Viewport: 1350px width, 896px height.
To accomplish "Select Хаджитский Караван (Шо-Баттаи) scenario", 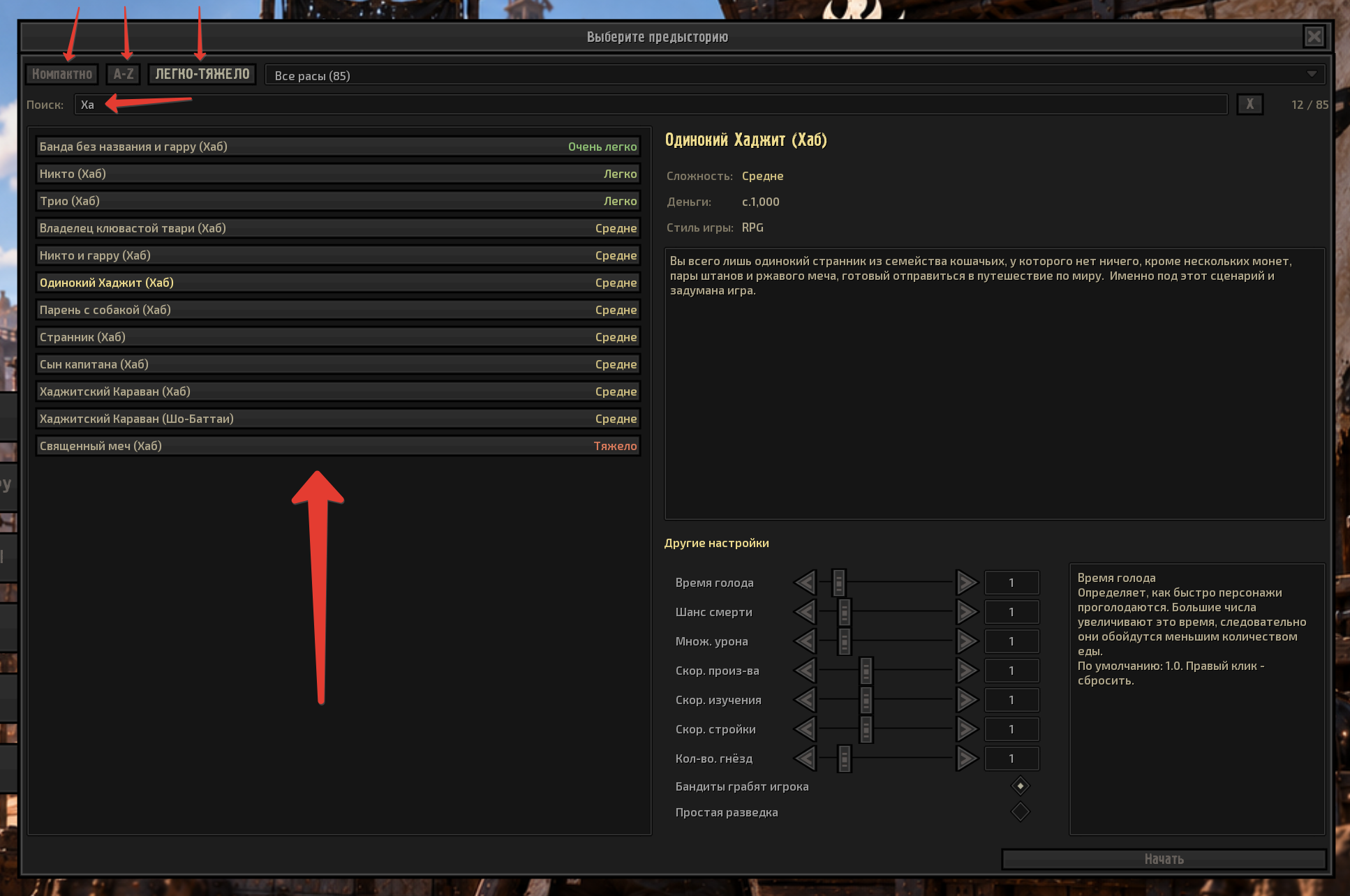I will pos(338,419).
